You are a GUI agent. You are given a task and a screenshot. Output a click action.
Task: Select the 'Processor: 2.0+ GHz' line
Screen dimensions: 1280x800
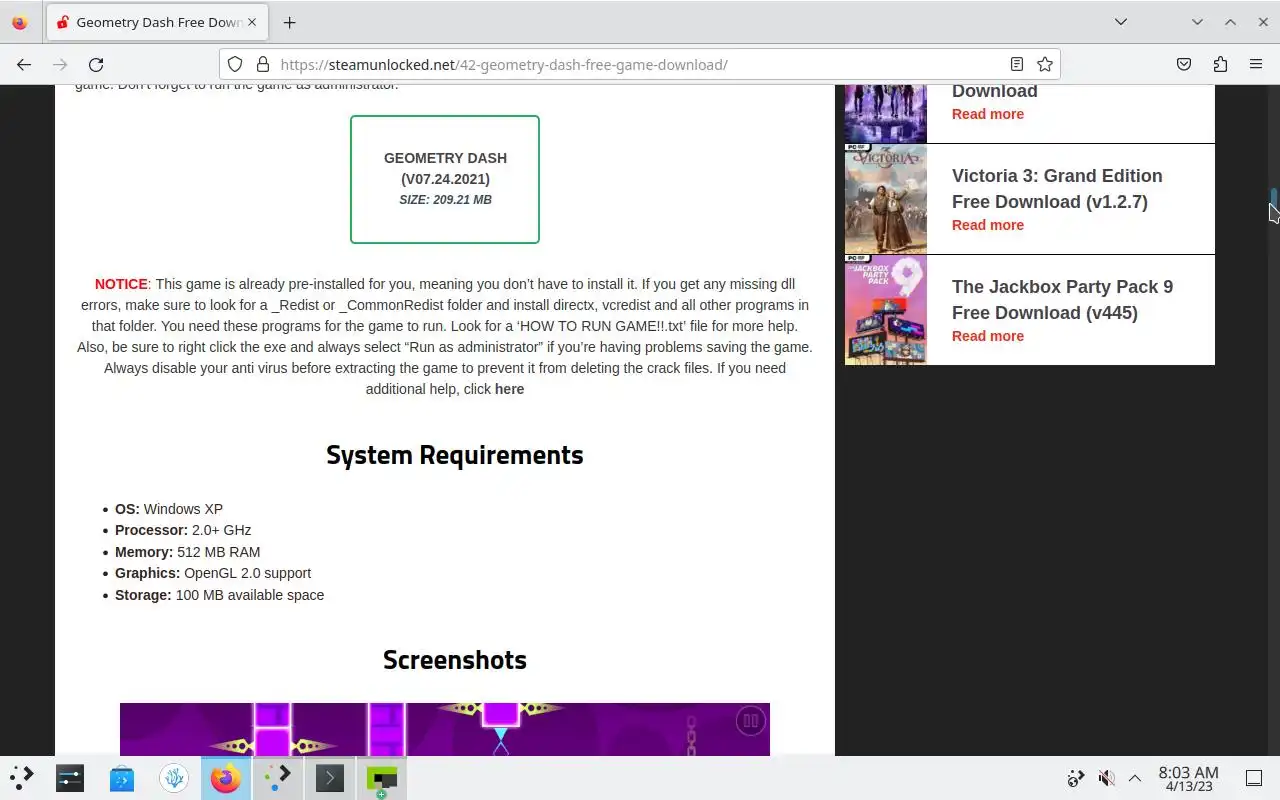click(x=183, y=530)
